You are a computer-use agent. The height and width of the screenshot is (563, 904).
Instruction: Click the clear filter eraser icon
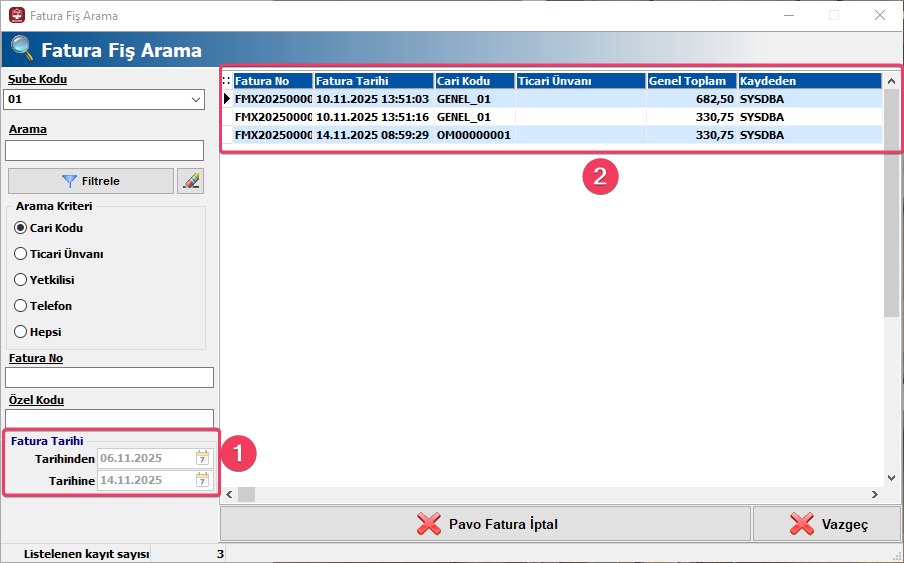[x=190, y=181]
